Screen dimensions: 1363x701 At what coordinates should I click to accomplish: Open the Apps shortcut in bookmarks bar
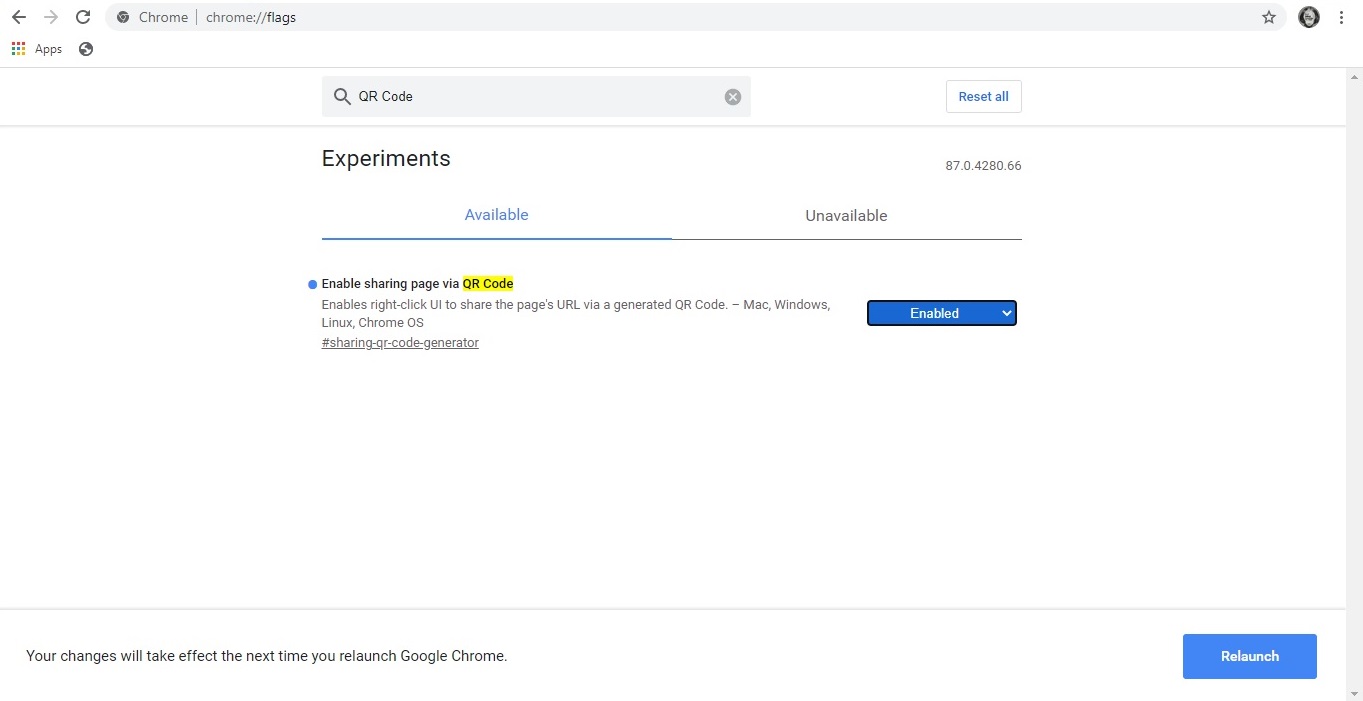(x=36, y=48)
